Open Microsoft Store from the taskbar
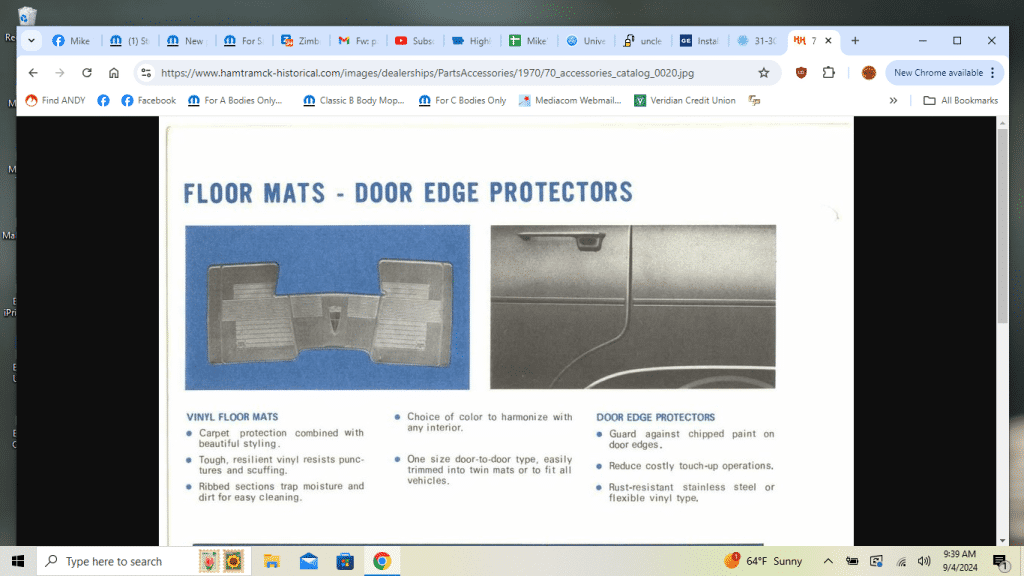The image size is (1024, 576). click(344, 561)
